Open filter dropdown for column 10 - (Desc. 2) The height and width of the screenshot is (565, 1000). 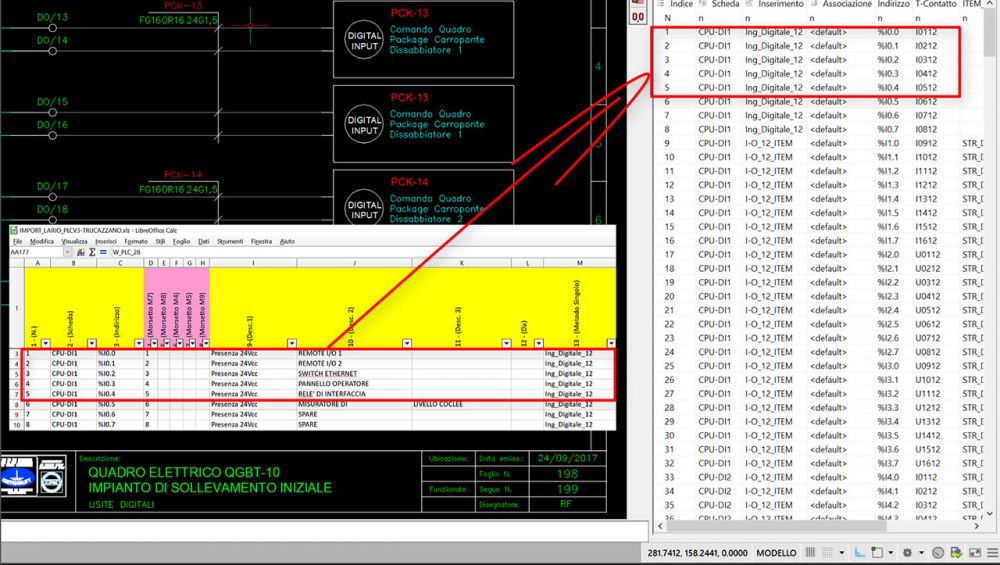(405, 341)
